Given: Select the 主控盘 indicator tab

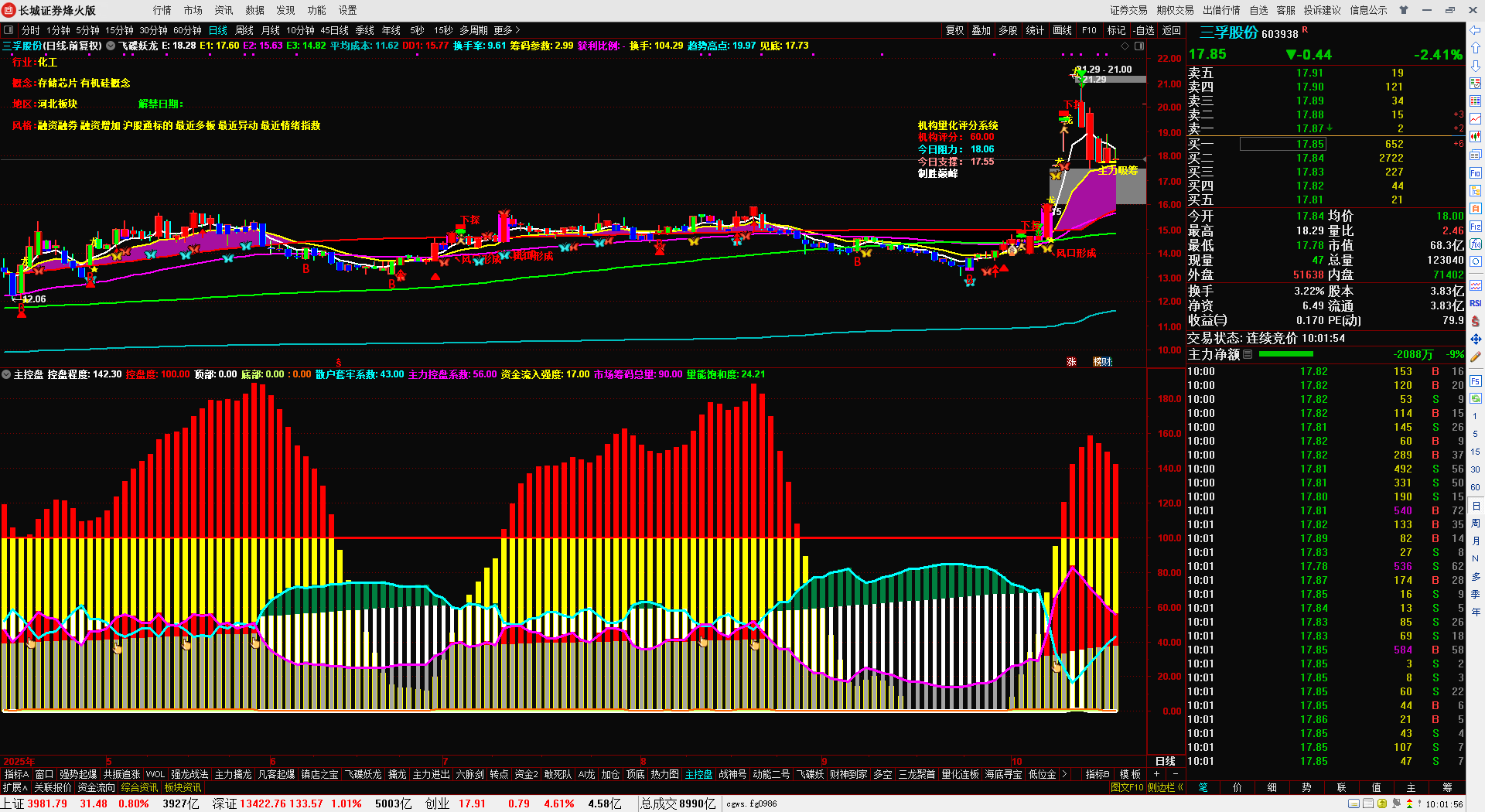Looking at the screenshot, I should click(699, 774).
